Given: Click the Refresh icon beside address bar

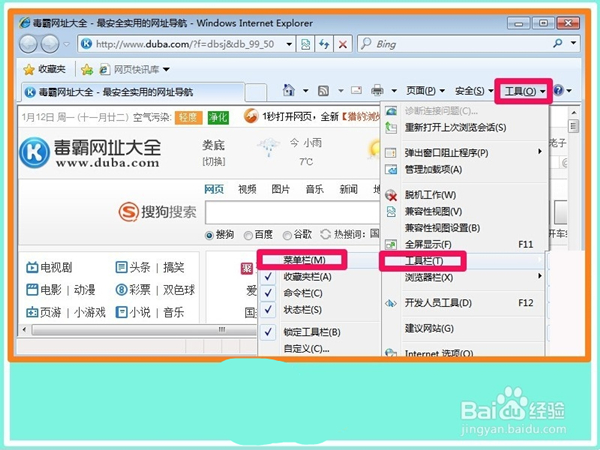Looking at the screenshot, I should [x=324, y=44].
